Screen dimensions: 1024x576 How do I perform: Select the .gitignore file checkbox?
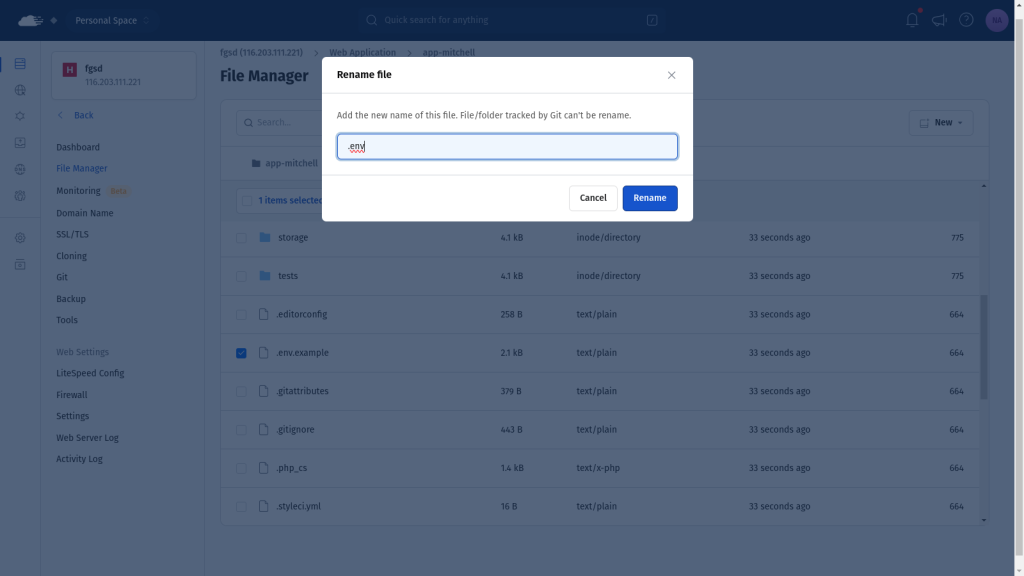tap(241, 430)
